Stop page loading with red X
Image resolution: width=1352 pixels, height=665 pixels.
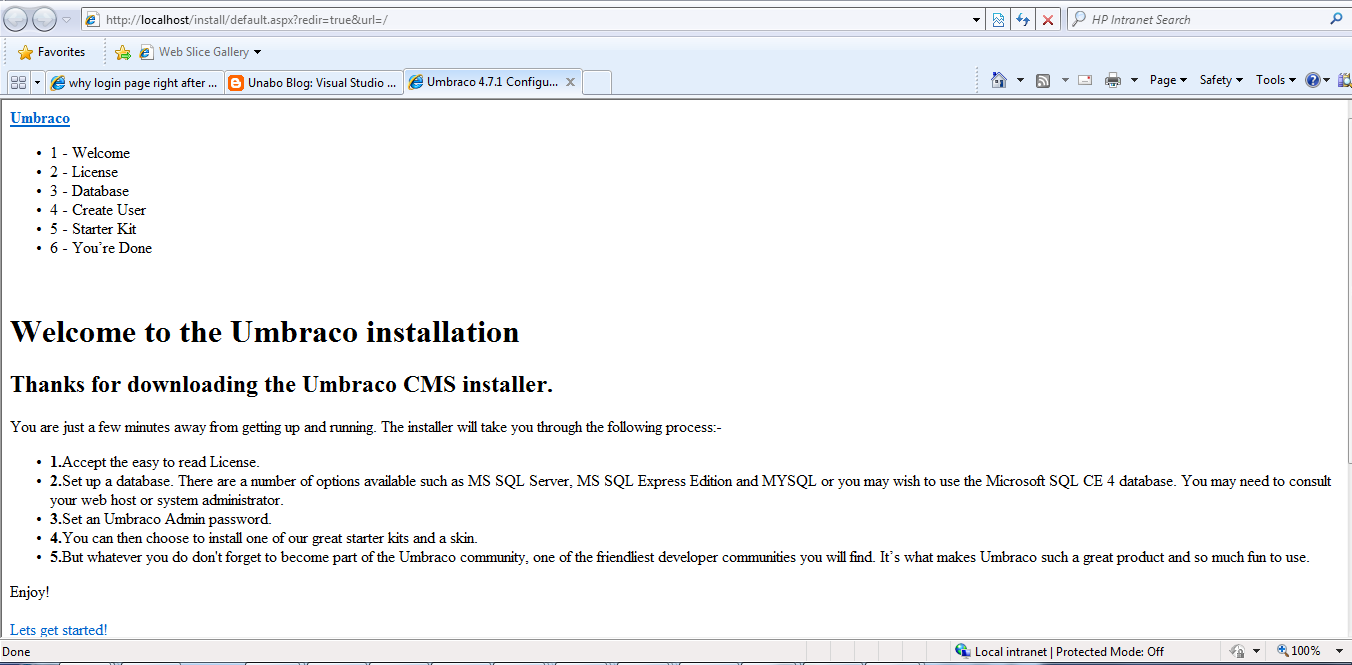(1048, 20)
